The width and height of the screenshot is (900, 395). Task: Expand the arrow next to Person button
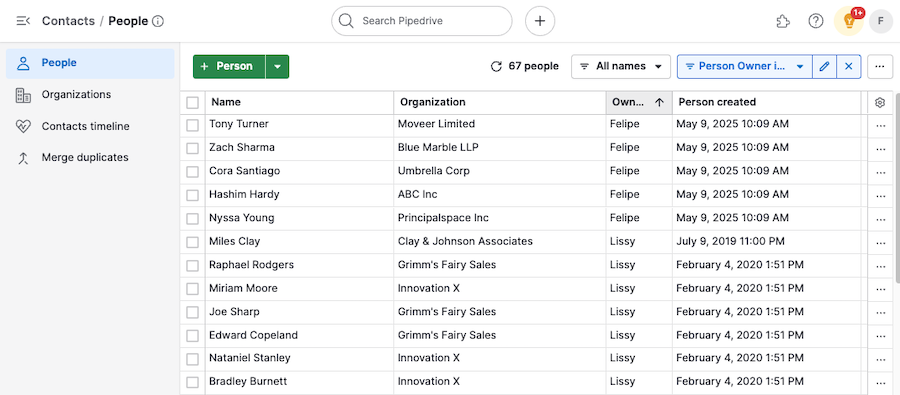tap(277, 67)
